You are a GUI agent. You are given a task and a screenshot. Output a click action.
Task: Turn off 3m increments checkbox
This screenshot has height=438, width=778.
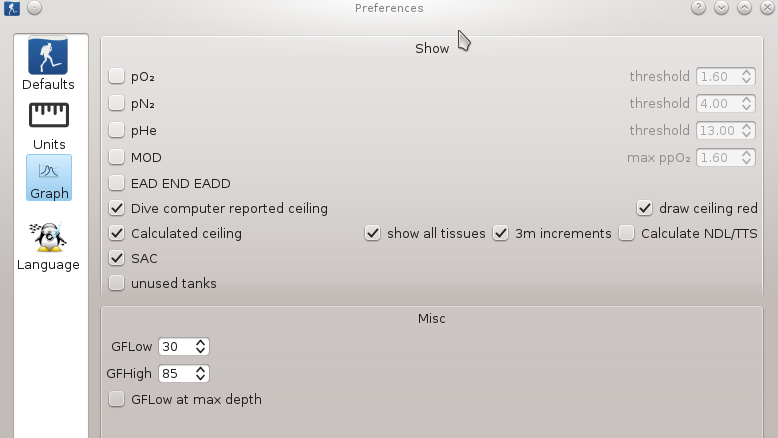(x=501, y=233)
